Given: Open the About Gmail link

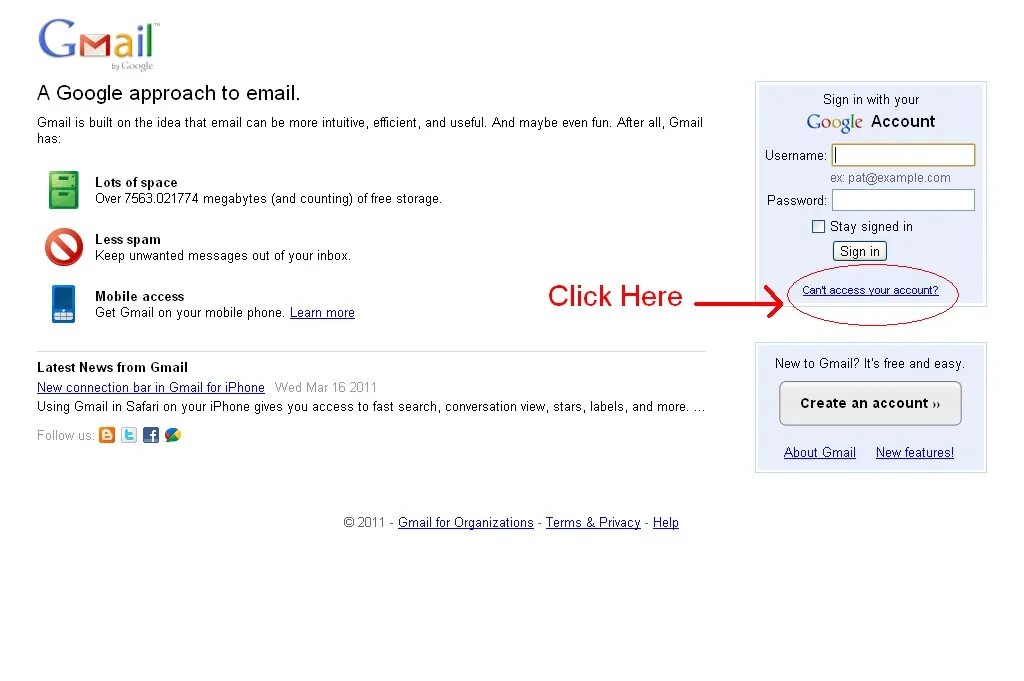Looking at the screenshot, I should pyautogui.click(x=820, y=452).
